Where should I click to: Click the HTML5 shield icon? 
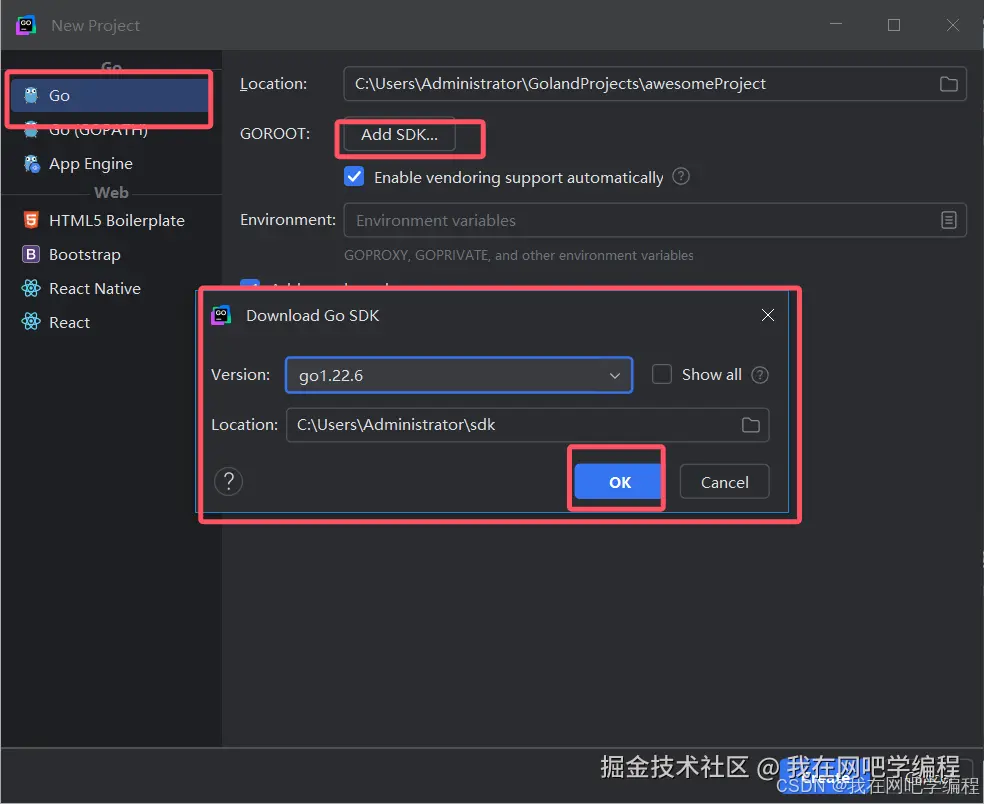pyautogui.click(x=31, y=220)
